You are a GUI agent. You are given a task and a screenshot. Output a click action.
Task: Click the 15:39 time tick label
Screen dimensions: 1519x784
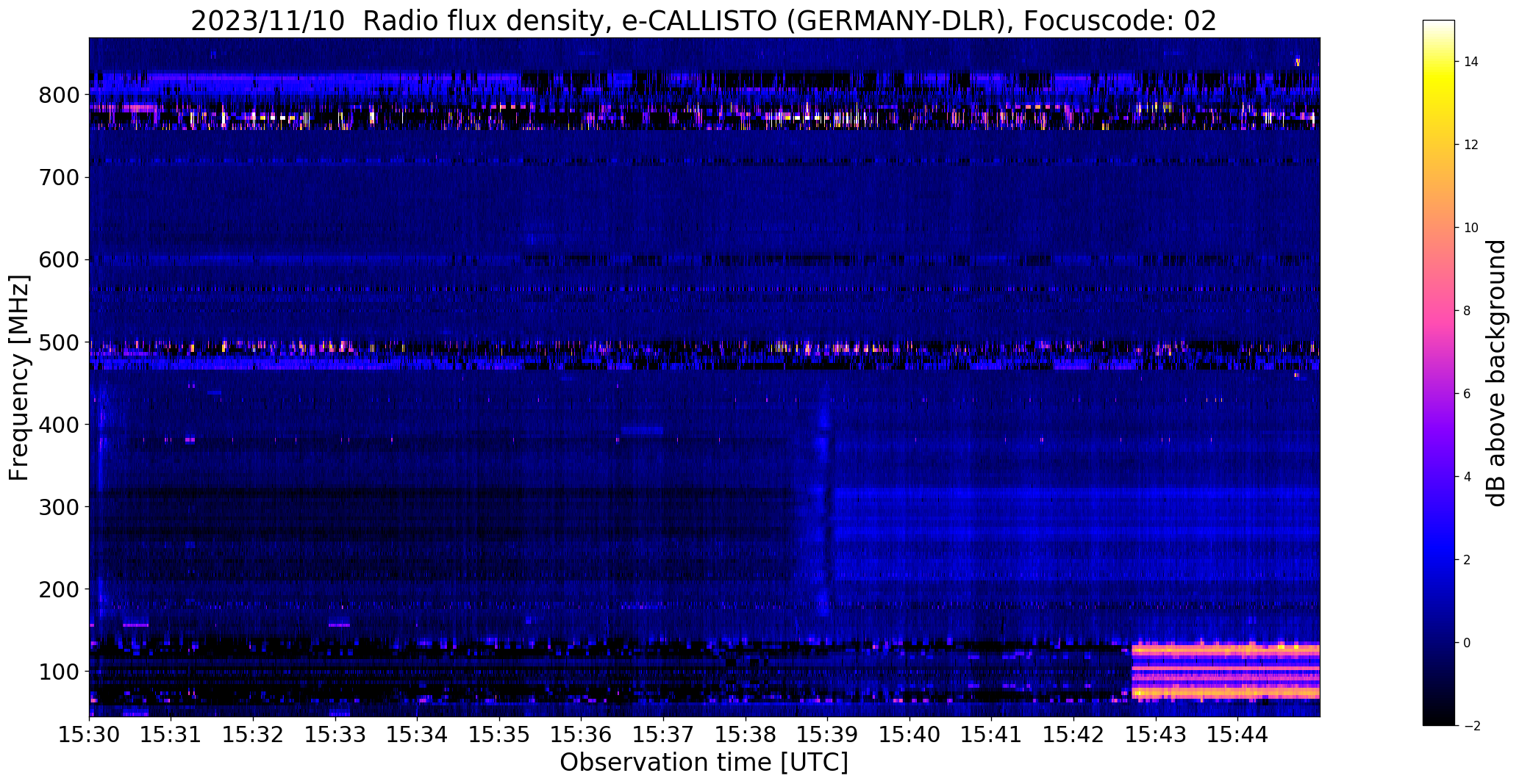(828, 734)
